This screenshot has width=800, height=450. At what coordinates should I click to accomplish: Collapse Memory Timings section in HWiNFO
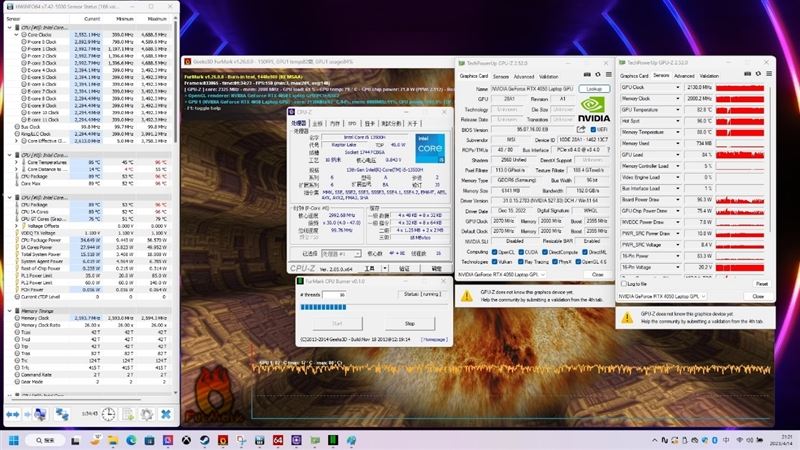tap(10, 311)
